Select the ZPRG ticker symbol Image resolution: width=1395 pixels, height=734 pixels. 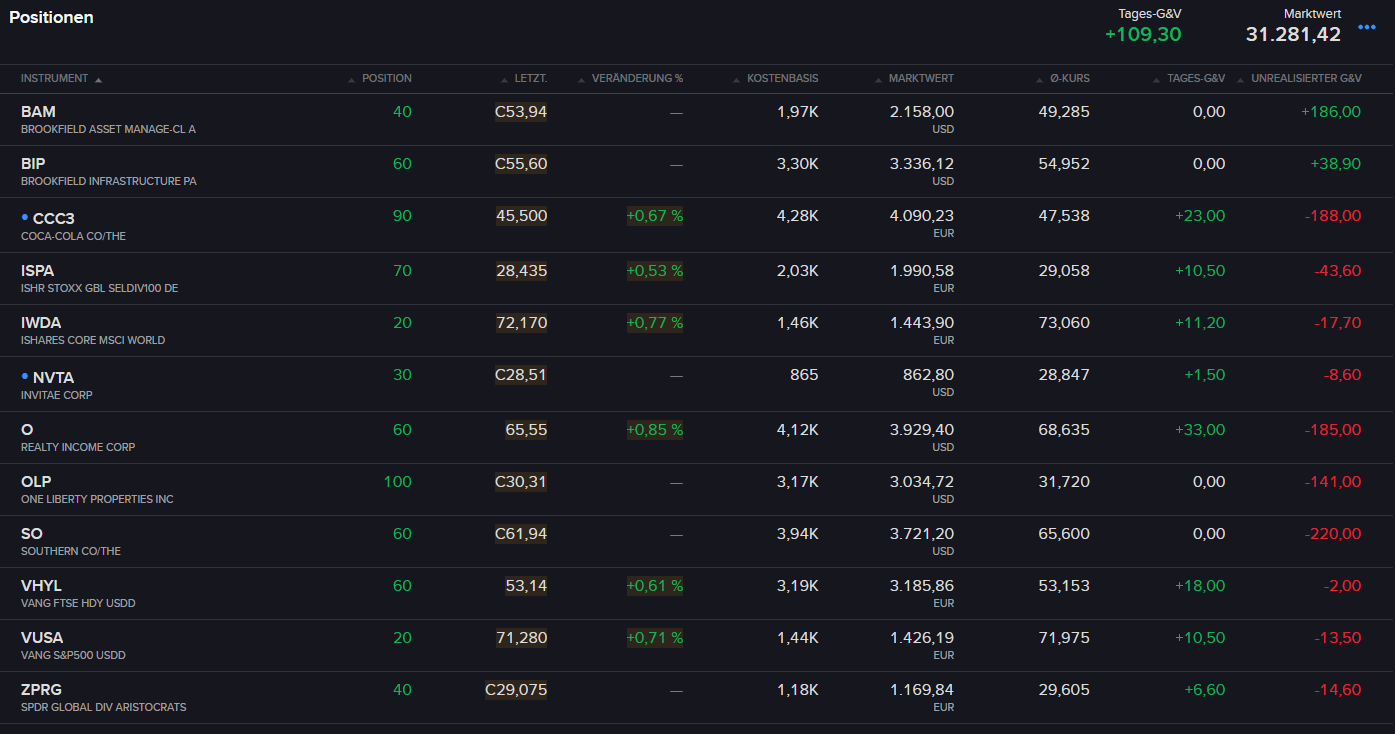point(41,690)
